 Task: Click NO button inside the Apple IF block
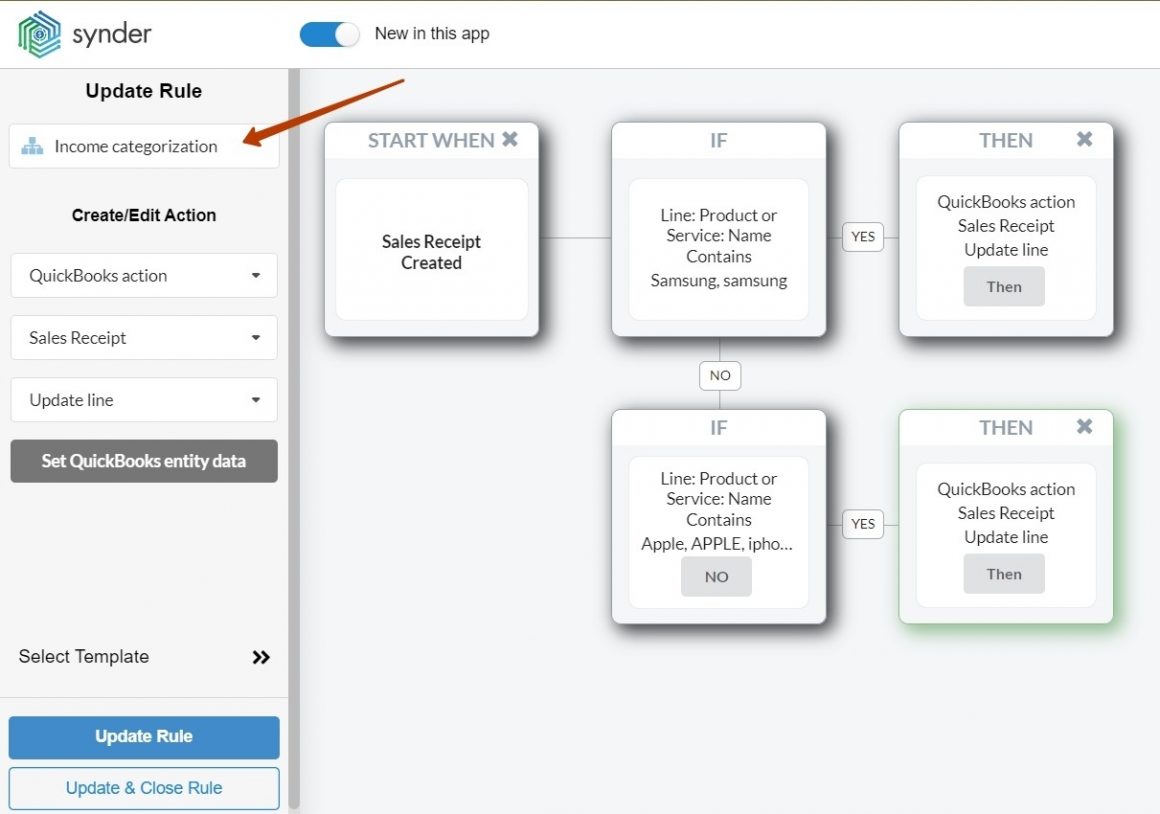click(x=716, y=576)
